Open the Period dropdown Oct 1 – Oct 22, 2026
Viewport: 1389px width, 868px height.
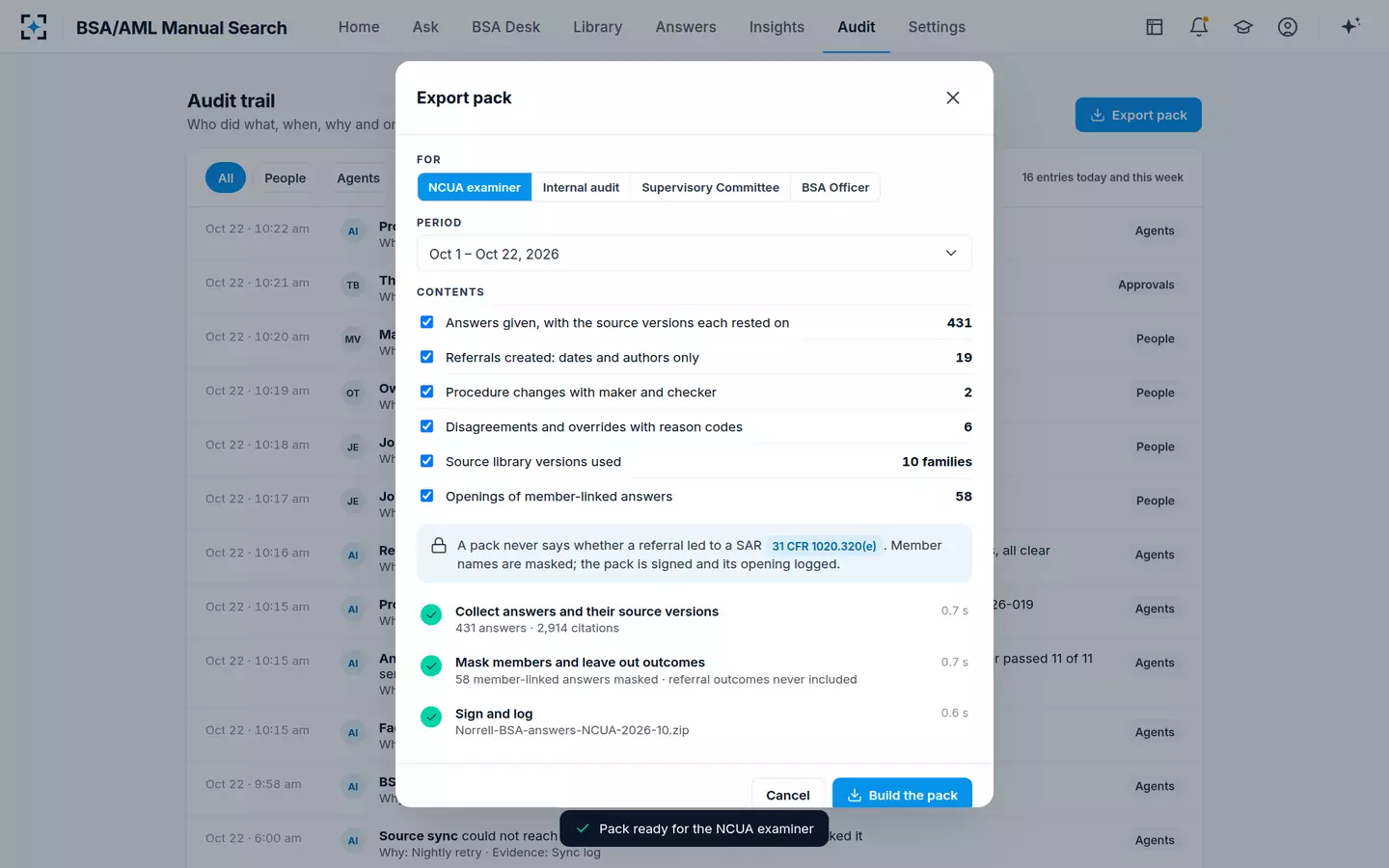694,254
